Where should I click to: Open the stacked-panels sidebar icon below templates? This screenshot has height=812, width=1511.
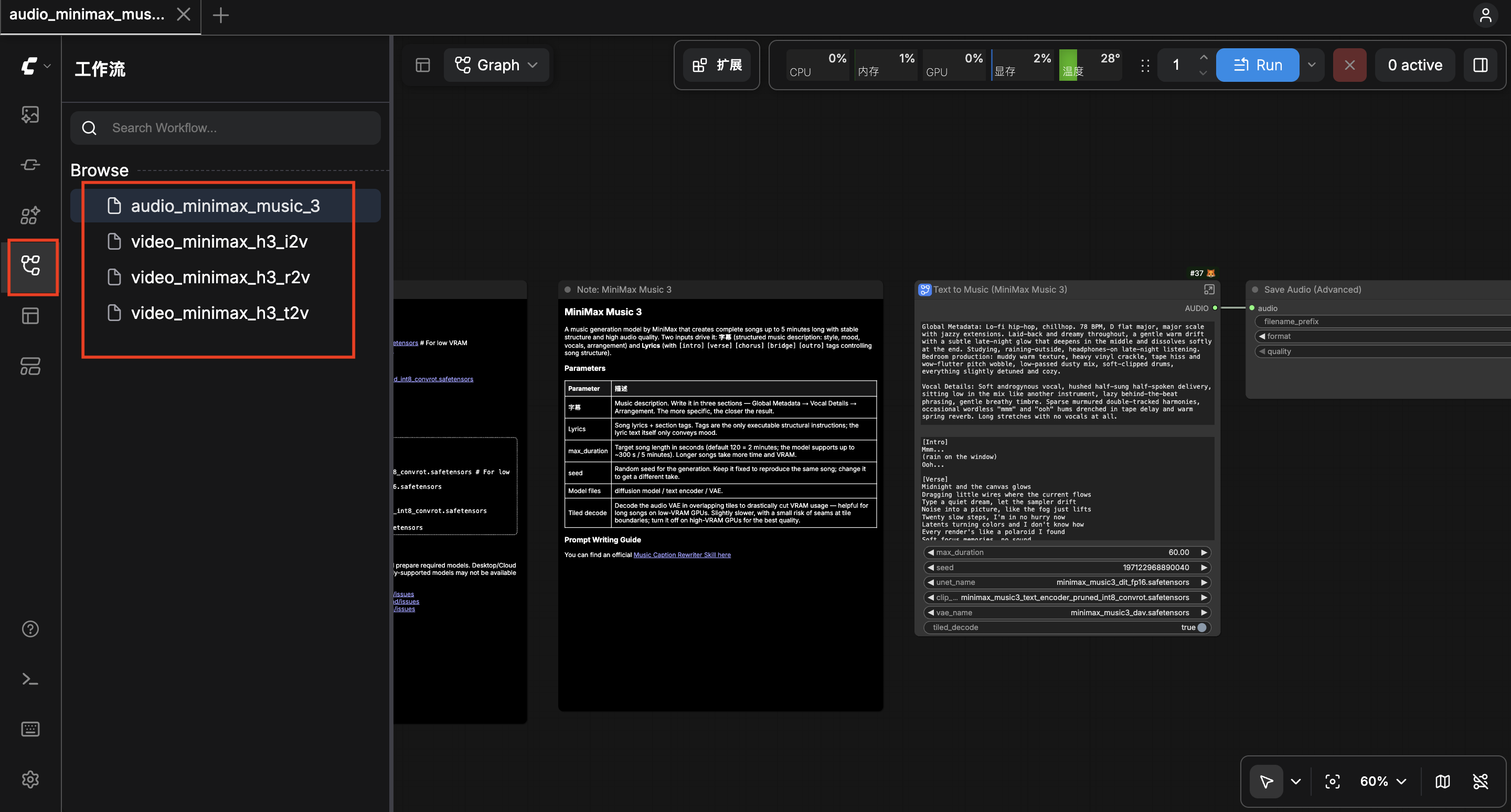(30, 367)
